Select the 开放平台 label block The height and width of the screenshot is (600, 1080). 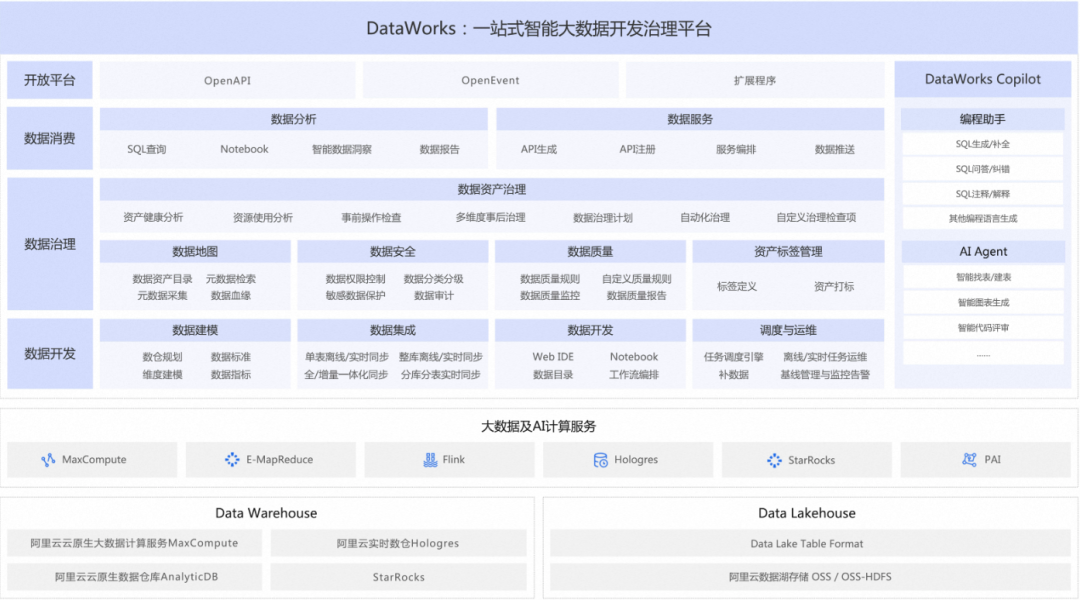tap(50, 80)
